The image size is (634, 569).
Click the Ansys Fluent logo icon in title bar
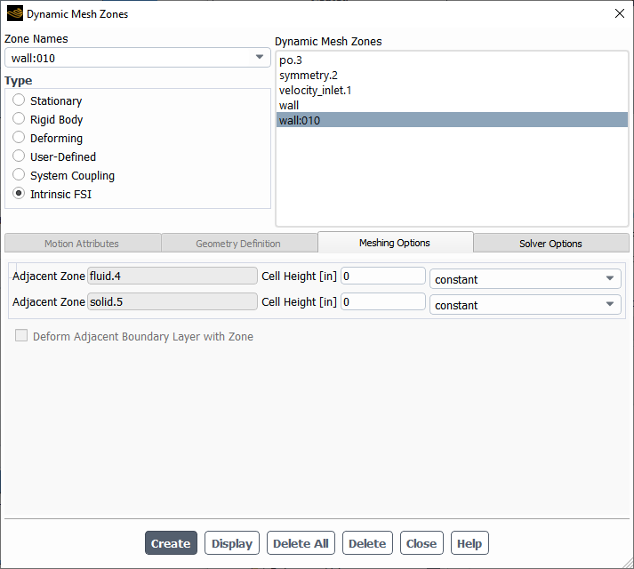click(x=15, y=14)
